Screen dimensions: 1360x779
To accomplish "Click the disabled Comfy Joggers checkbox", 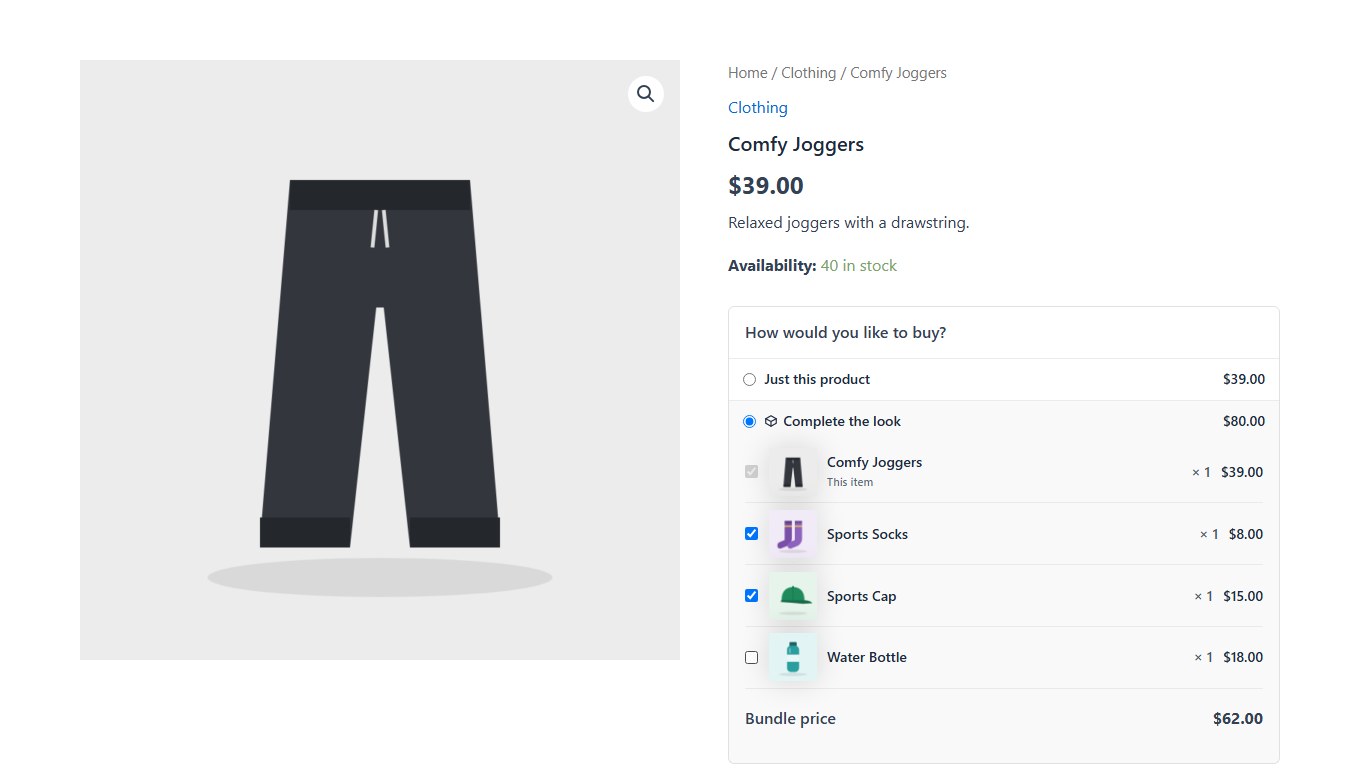I will coord(752,472).
